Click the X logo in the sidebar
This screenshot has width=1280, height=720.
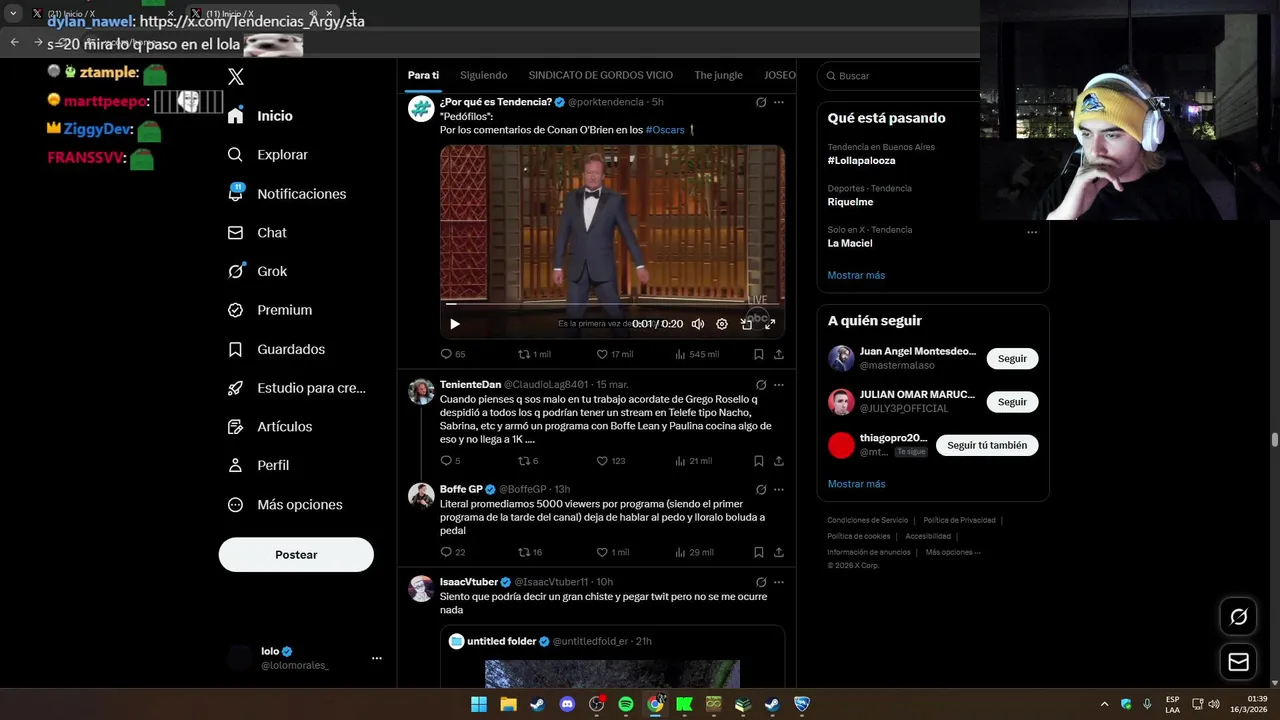coord(236,77)
